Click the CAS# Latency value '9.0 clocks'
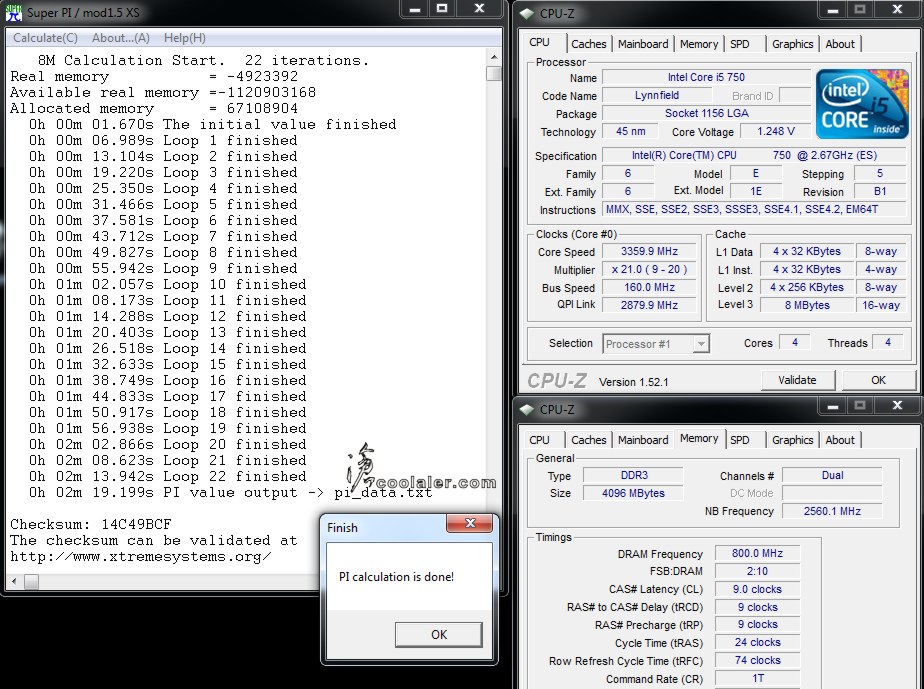Viewport: 924px width, 689px height. point(757,589)
